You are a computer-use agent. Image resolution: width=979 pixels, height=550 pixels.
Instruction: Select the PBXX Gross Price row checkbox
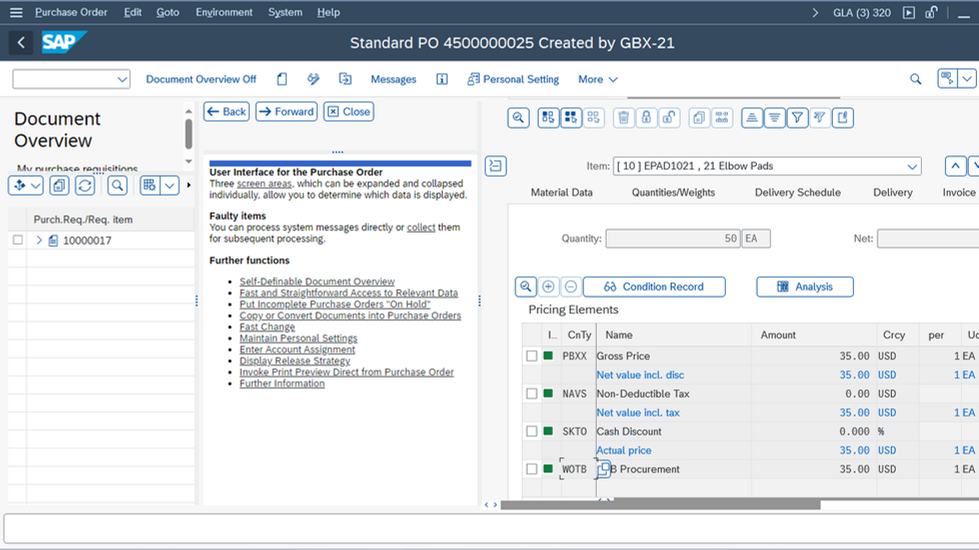(x=531, y=356)
